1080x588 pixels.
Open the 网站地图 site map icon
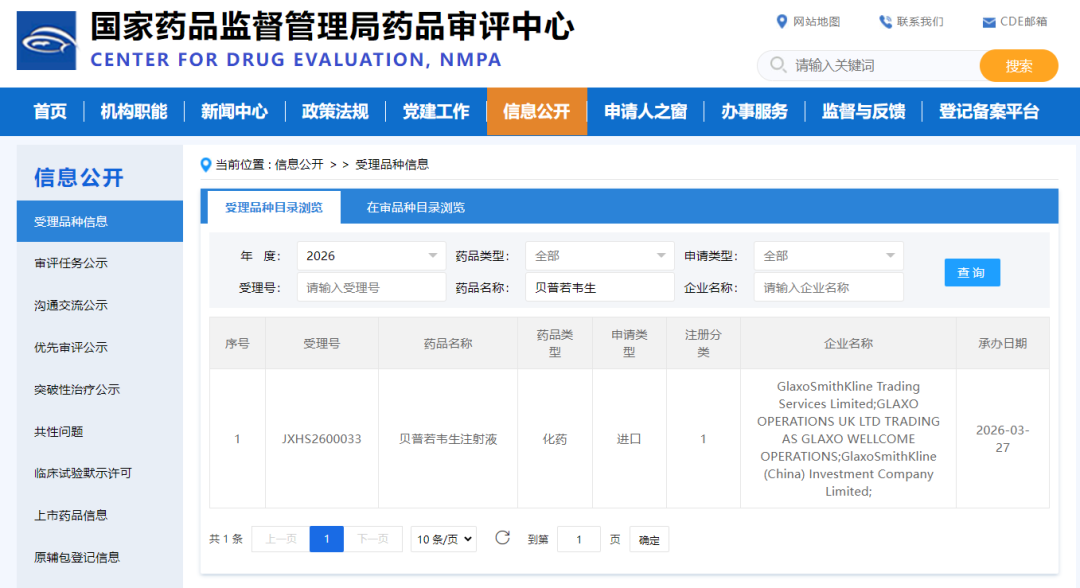point(782,22)
